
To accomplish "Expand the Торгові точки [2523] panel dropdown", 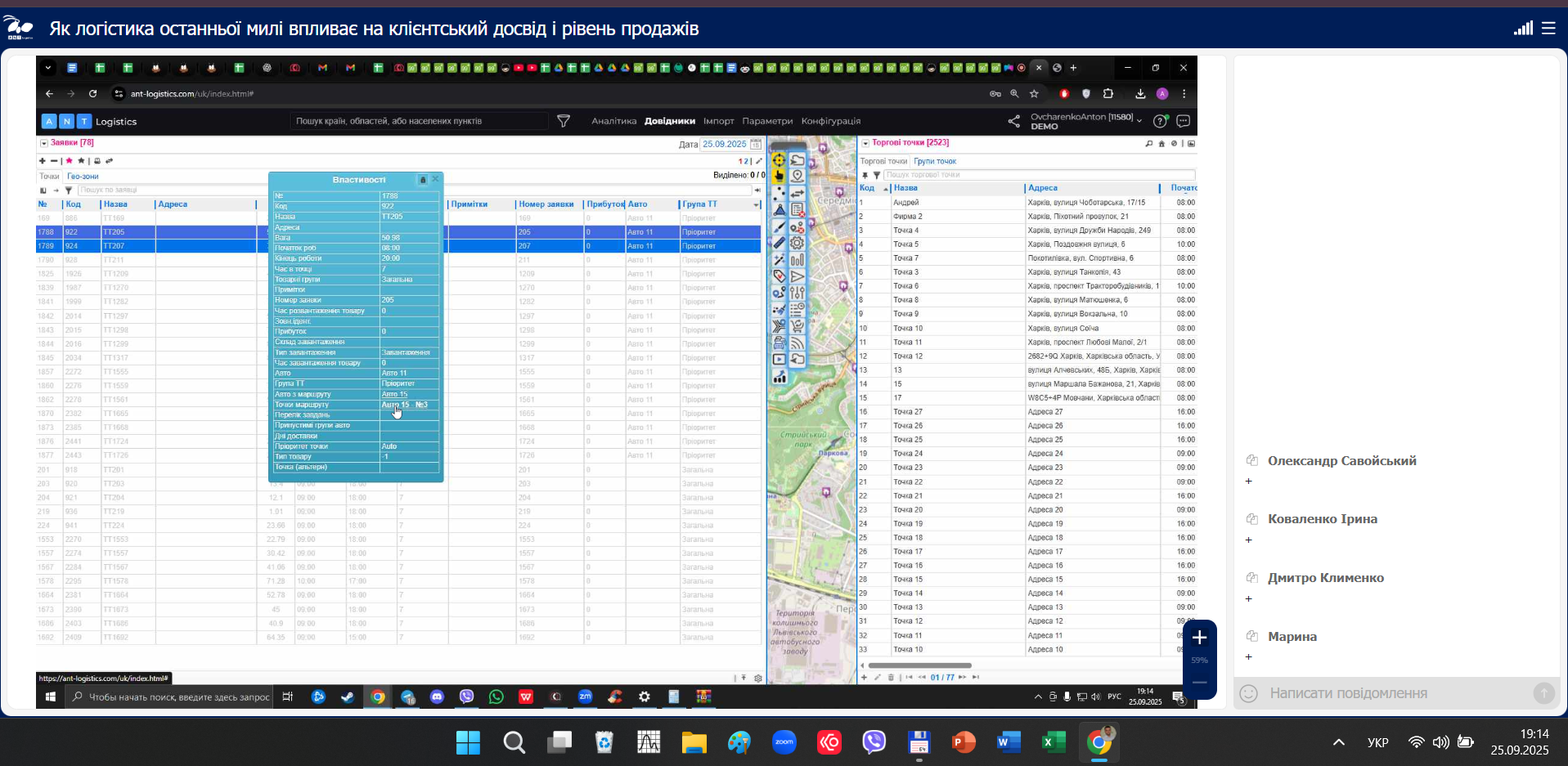I will pyautogui.click(x=865, y=143).
